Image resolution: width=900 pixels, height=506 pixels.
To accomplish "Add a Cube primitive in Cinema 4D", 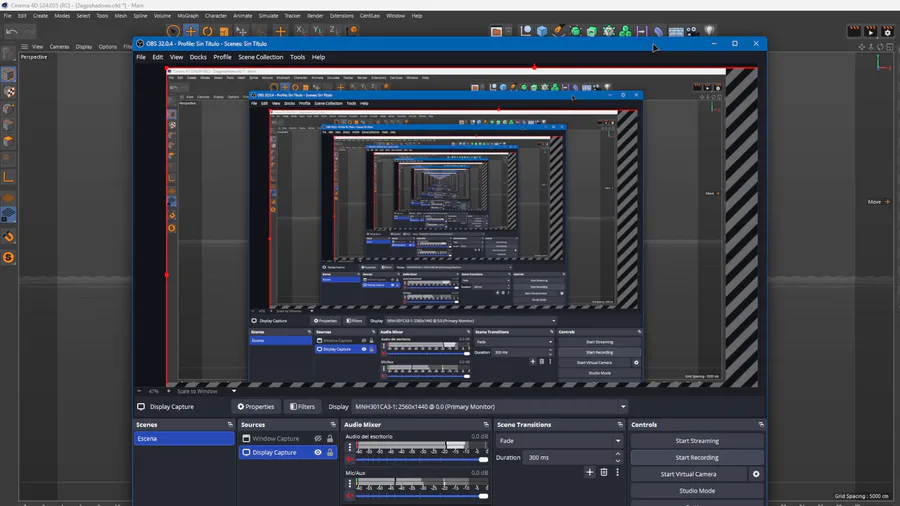I will pyautogui.click(x=542, y=31).
